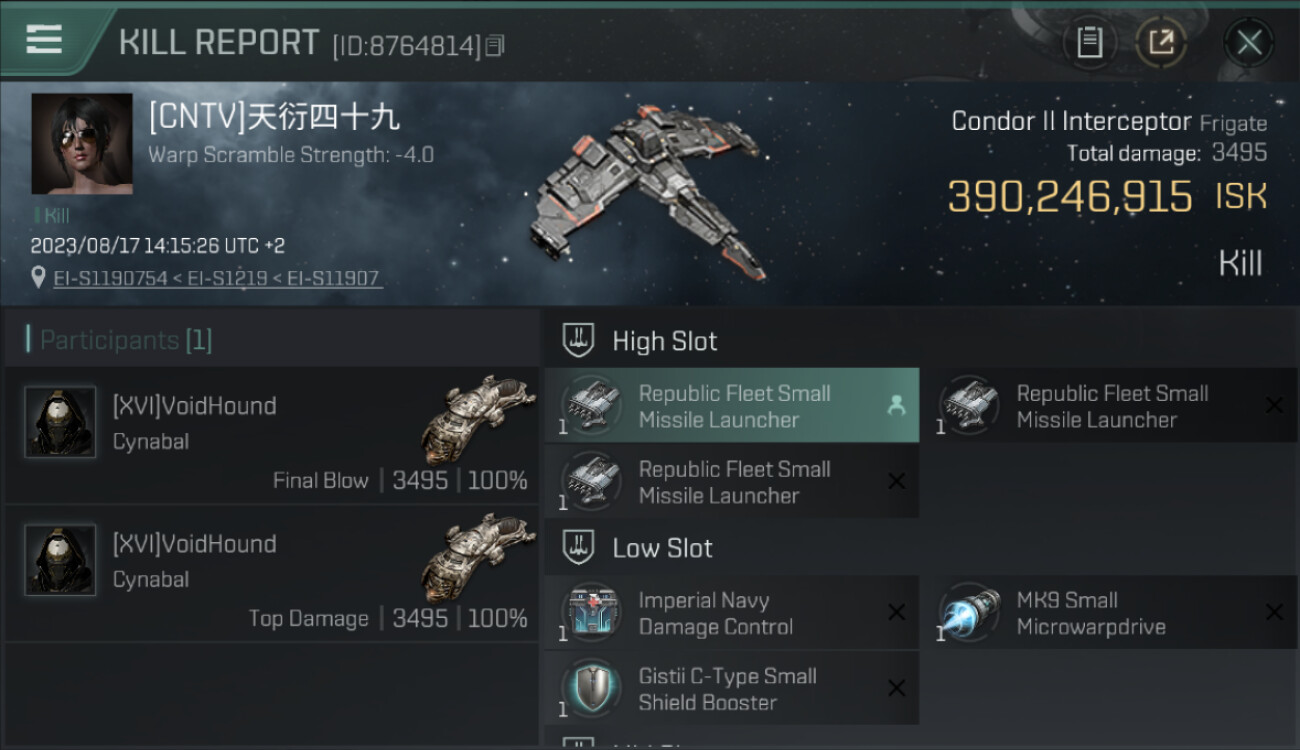This screenshot has width=1300, height=750.
Task: Share the kill report via export icon
Action: pyautogui.click(x=1161, y=42)
